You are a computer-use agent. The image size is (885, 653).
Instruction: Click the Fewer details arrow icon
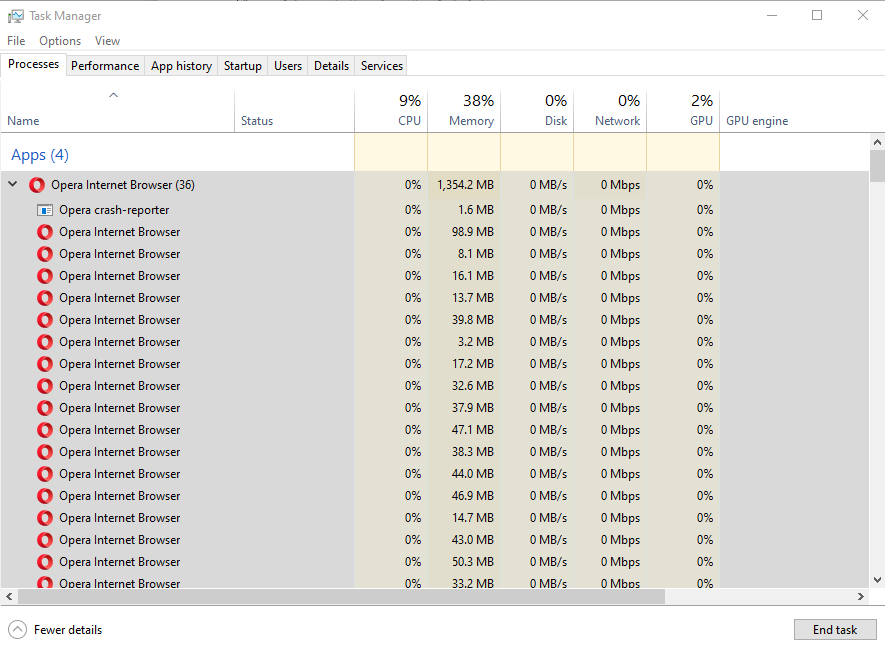coord(17,630)
